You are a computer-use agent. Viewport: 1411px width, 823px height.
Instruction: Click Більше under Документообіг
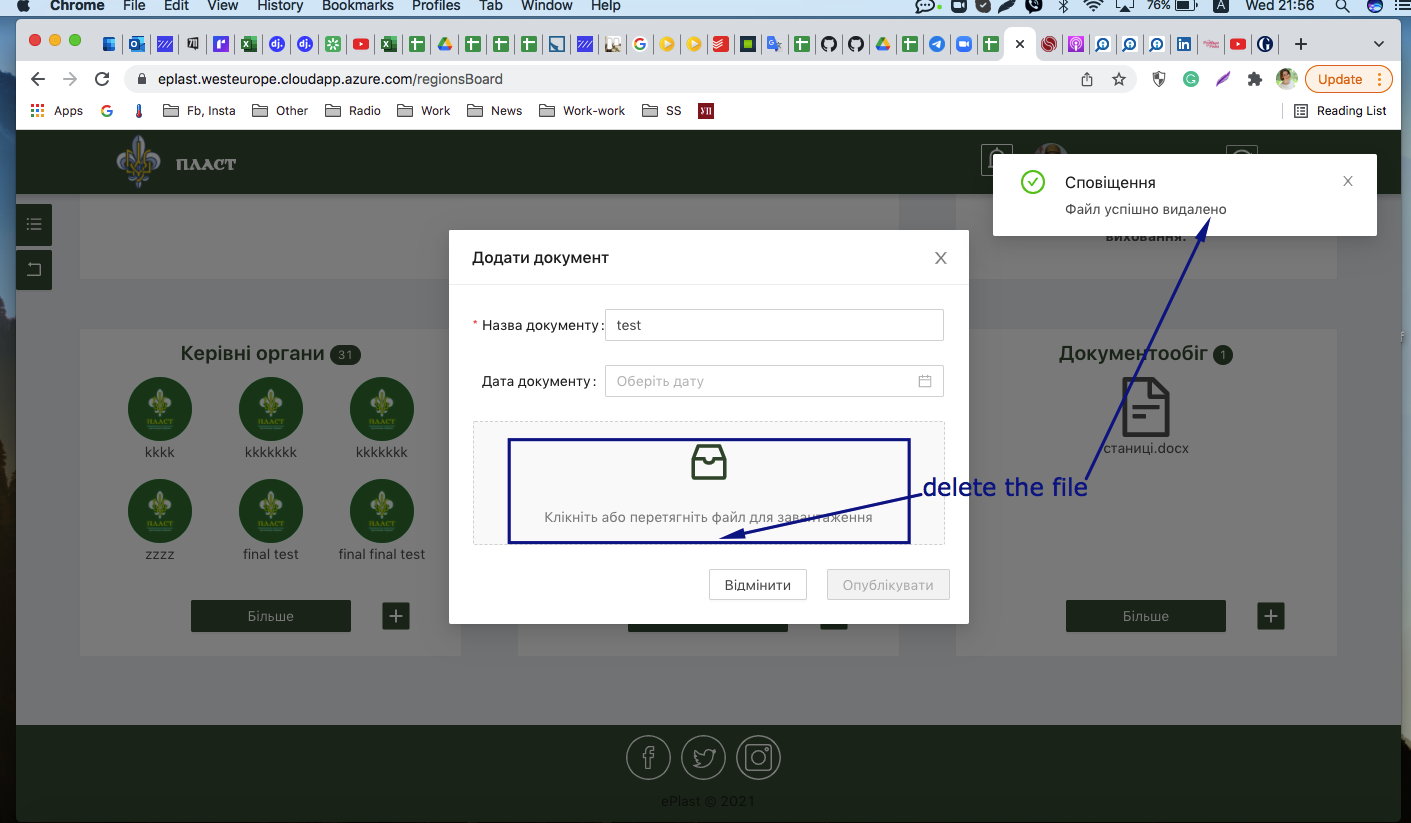(x=1146, y=616)
